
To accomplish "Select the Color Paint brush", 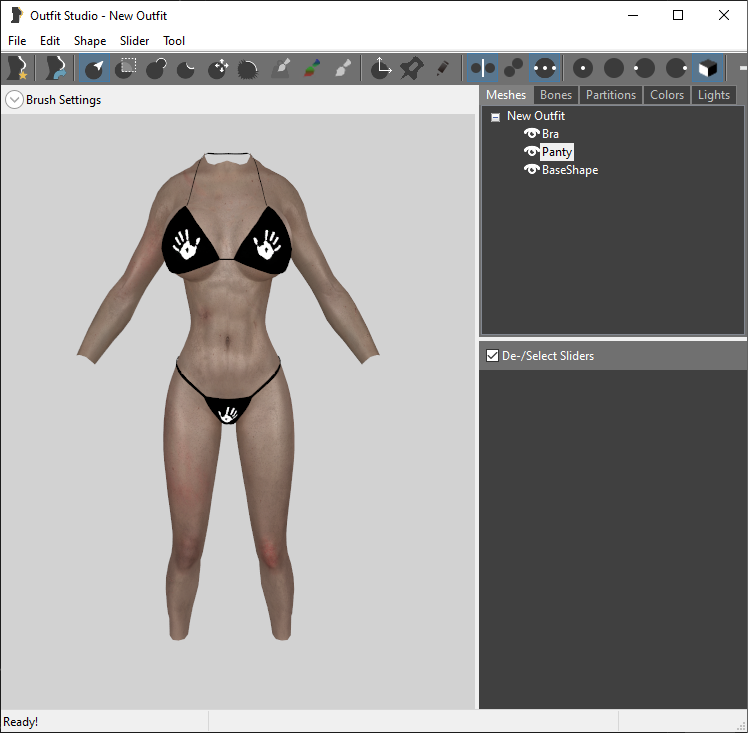I will [312, 68].
